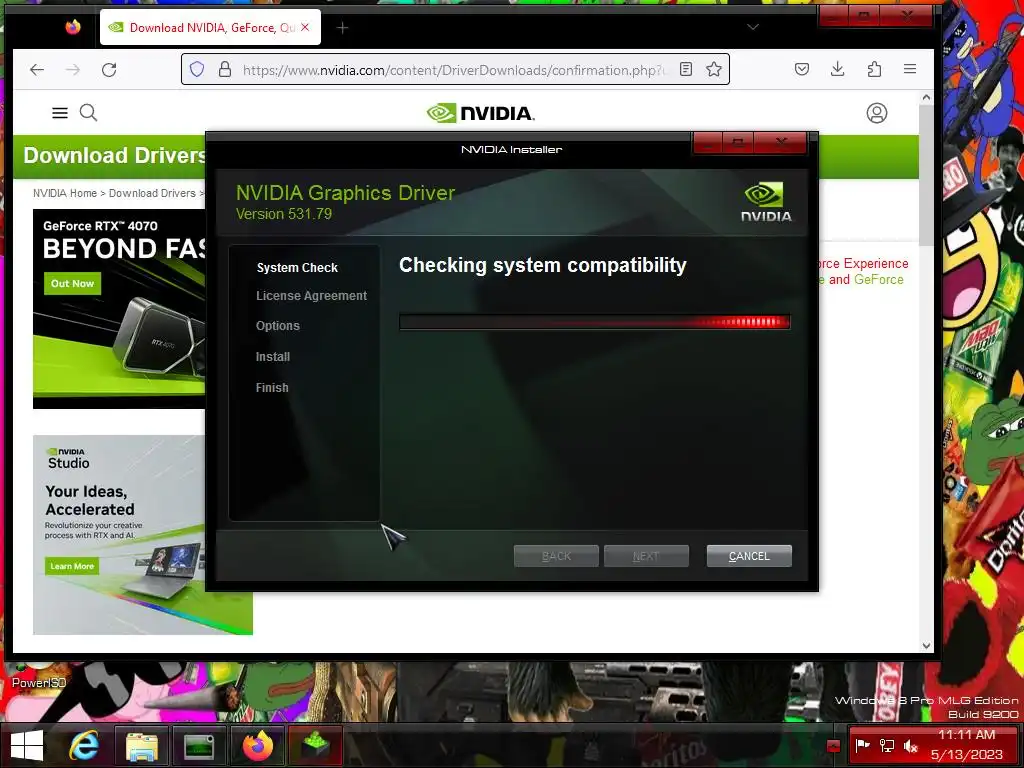1024x768 pixels.
Task: Click the Next button in NVIDIA Installer
Action: pos(646,556)
